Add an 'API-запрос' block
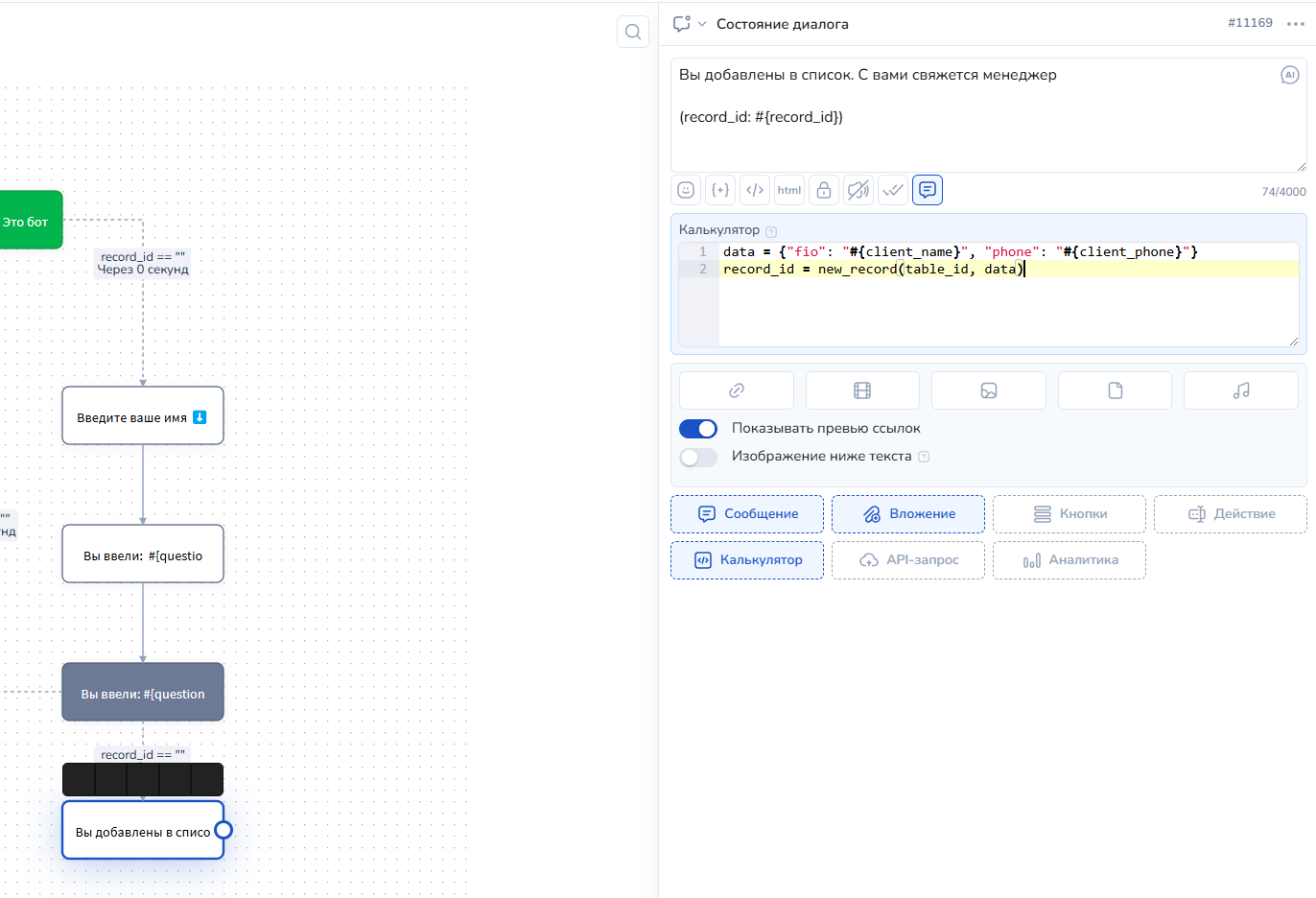The image size is (1316, 898). click(908, 560)
